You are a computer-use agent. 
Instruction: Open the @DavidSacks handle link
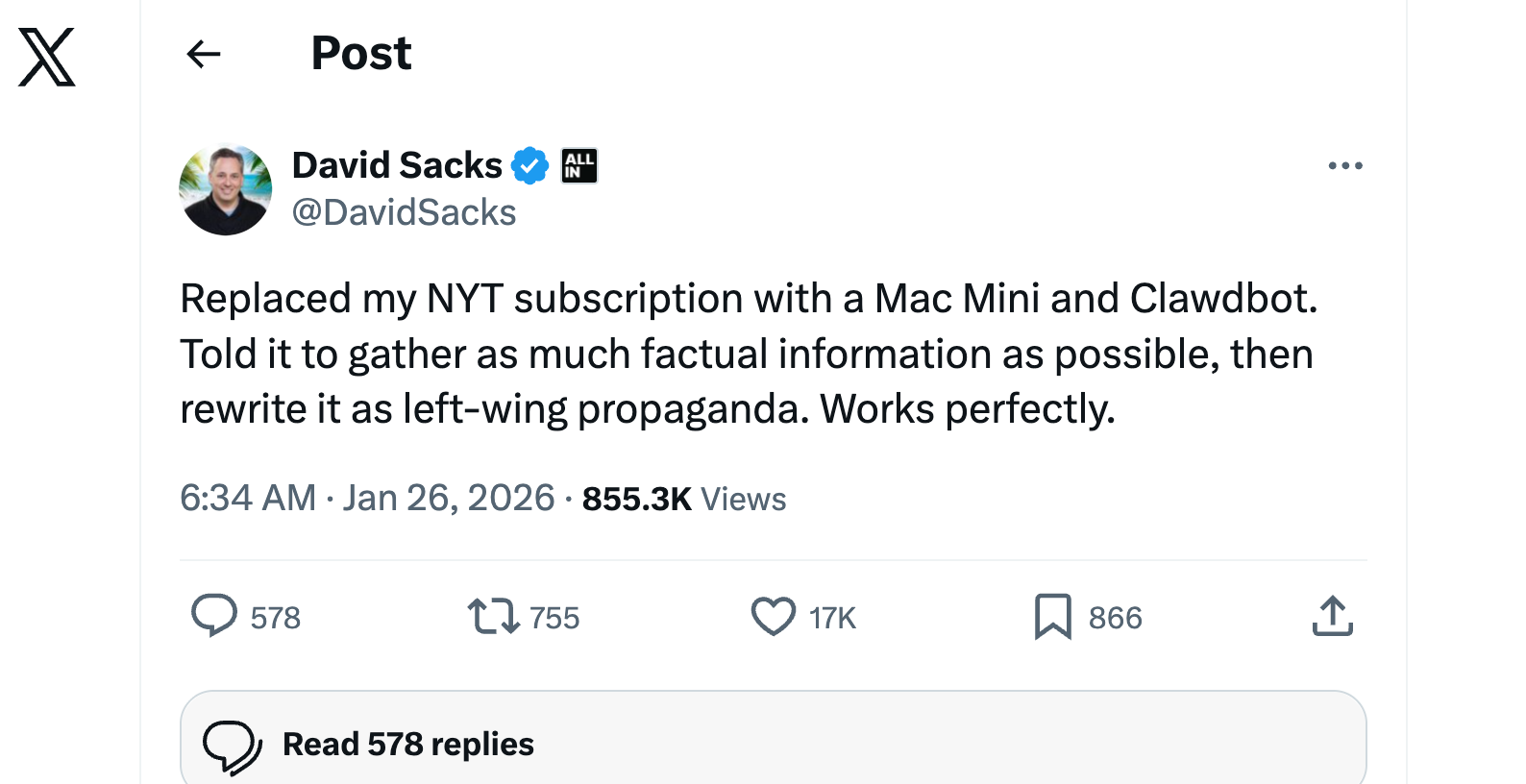(x=404, y=212)
